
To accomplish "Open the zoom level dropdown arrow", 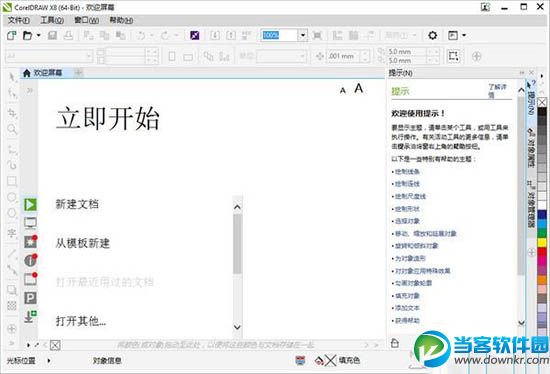I will point(303,35).
